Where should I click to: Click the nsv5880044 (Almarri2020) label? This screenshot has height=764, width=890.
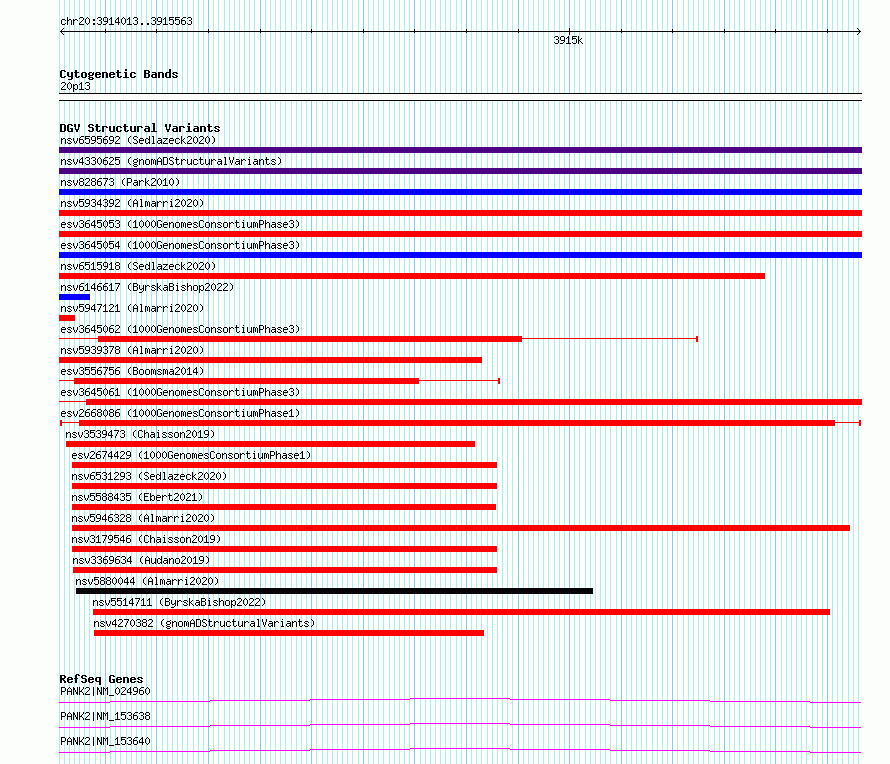[x=147, y=581]
